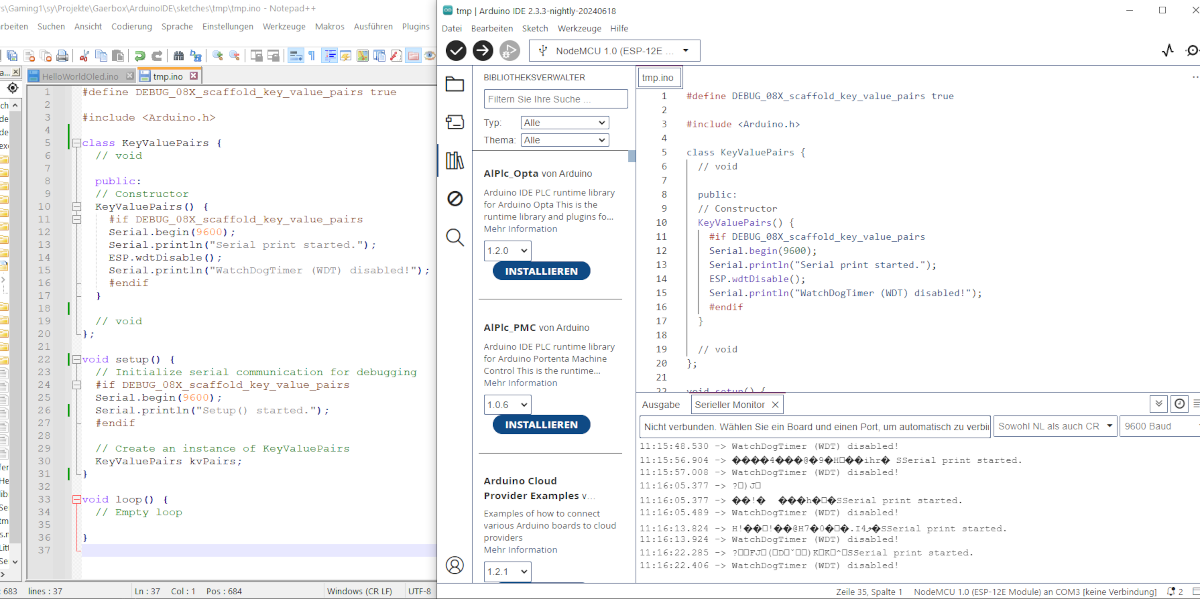This screenshot has width=1200, height=599.
Task: Open Document Map icon in Notepad++
Action: click(x=362, y=56)
